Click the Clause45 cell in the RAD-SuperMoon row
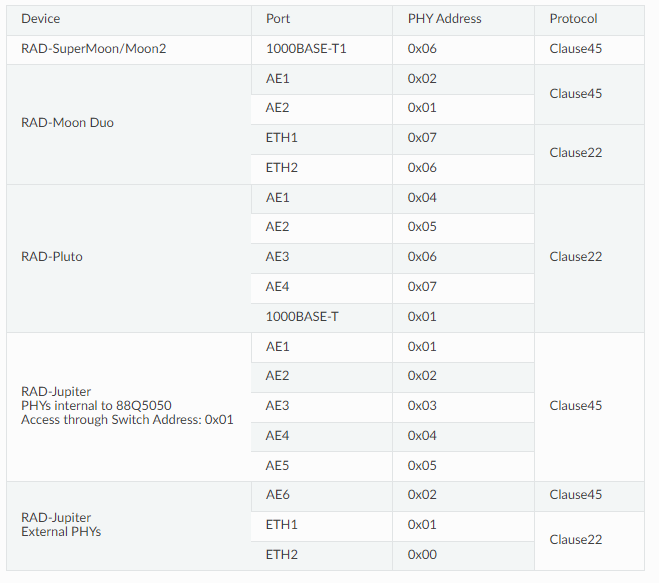The image size is (659, 583). tap(576, 48)
